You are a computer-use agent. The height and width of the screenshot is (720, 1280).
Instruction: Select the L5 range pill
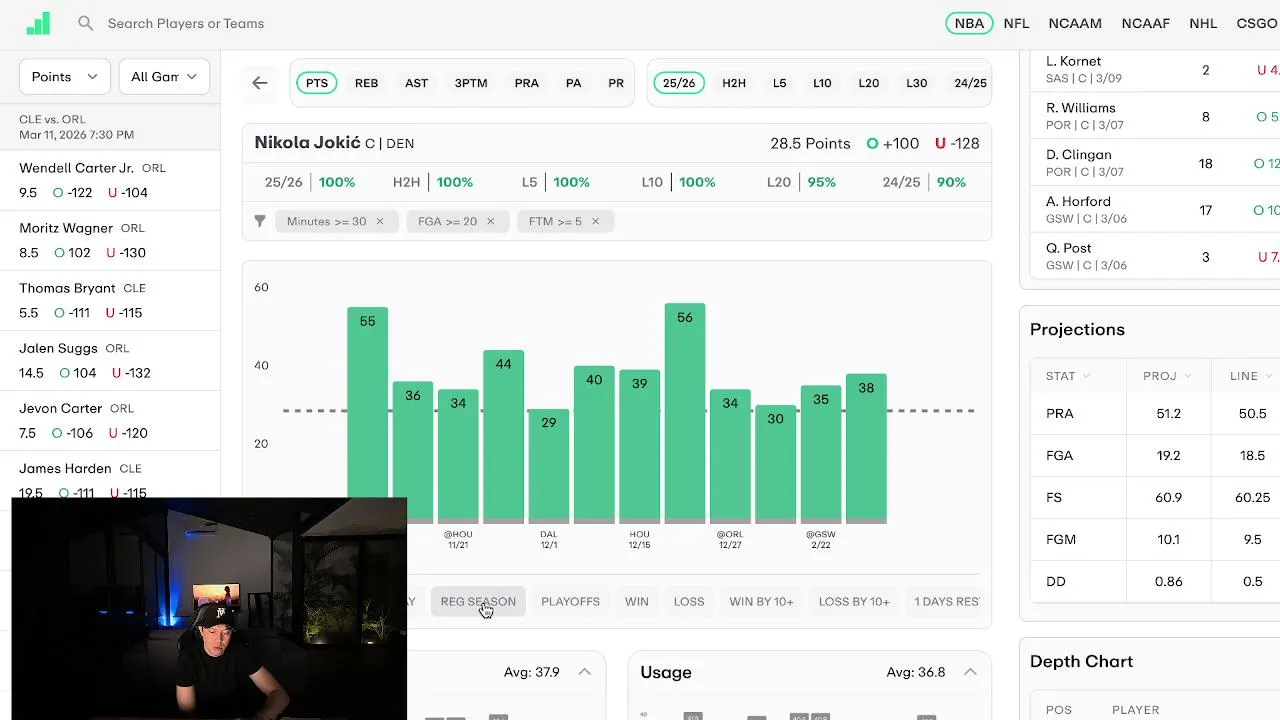point(780,83)
